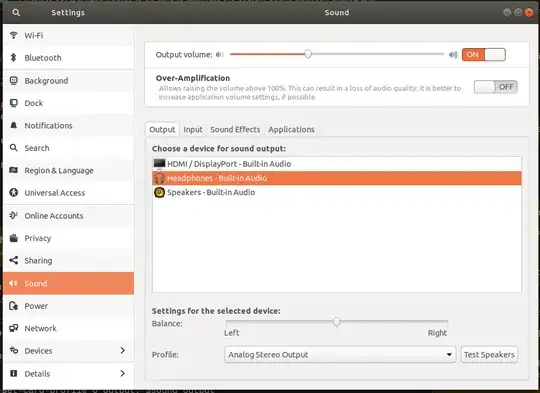The height and width of the screenshot is (393, 540).
Task: Select HDMI / DisplayPort output device
Action: coord(337,164)
